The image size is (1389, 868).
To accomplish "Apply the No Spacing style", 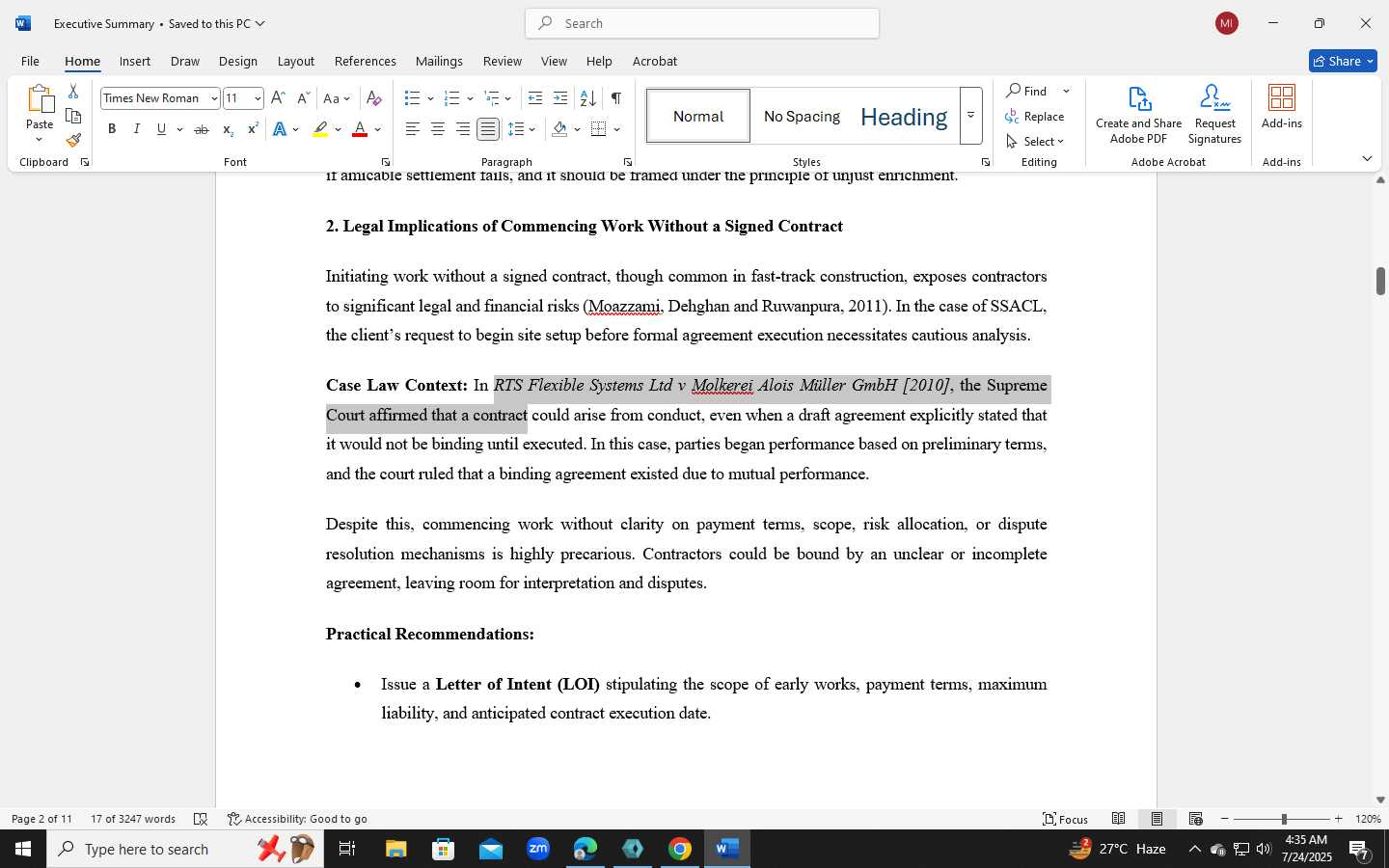I will click(802, 116).
